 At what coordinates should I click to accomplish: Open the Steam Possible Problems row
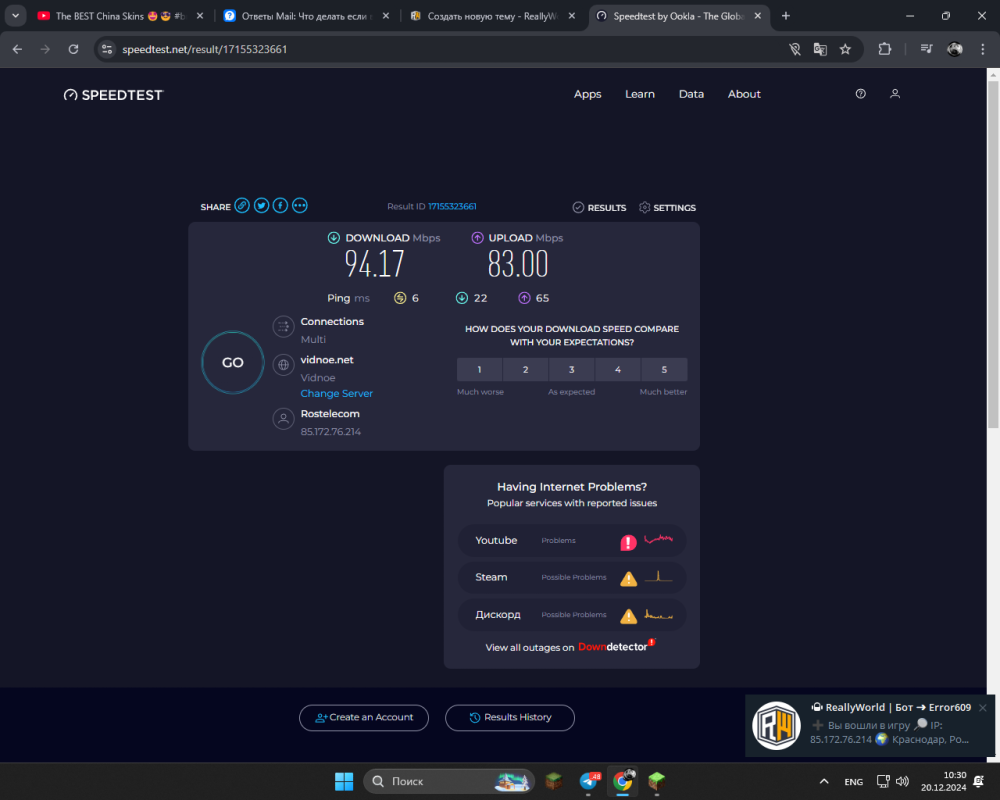(x=572, y=577)
